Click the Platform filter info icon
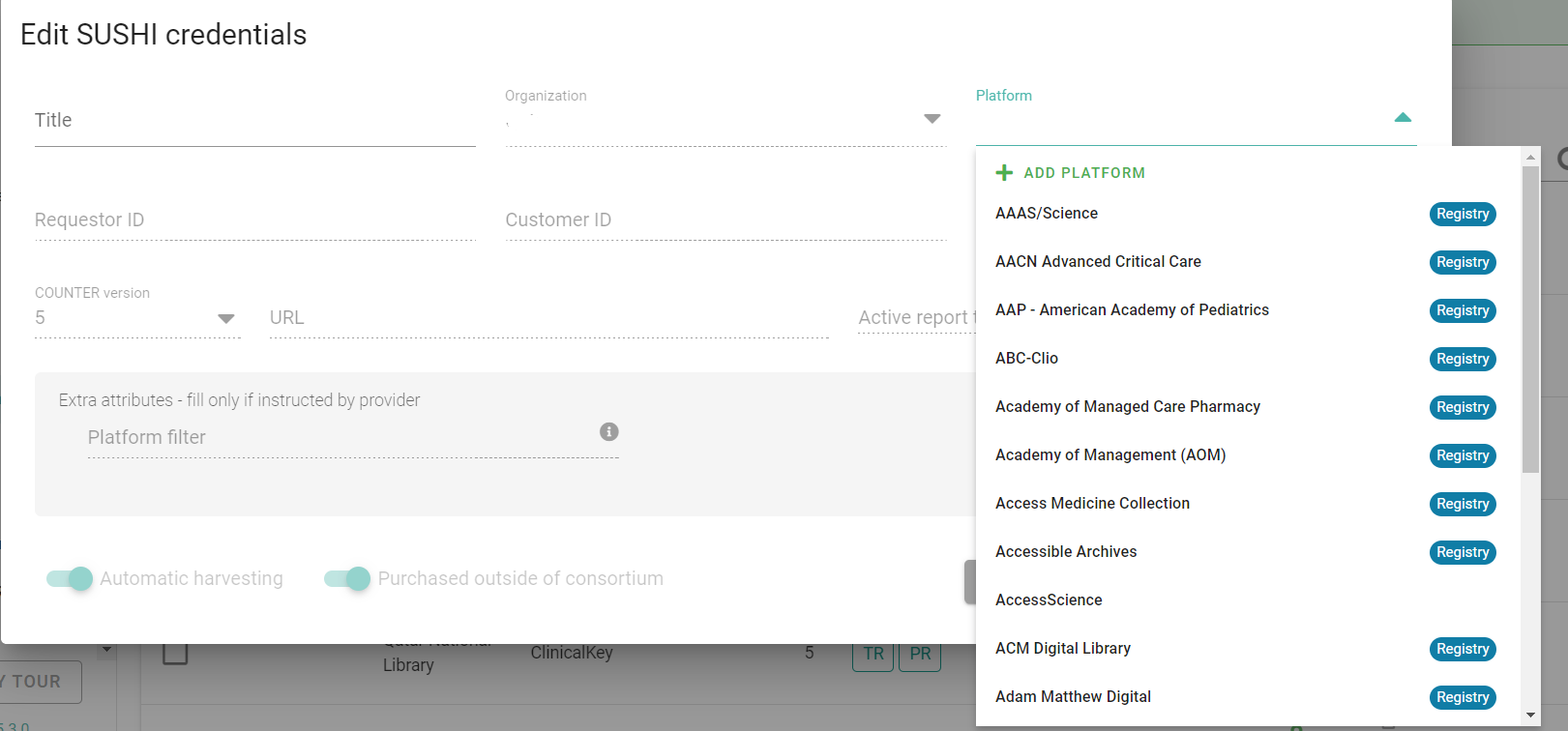Viewport: 1568px width, 731px height. 608,431
